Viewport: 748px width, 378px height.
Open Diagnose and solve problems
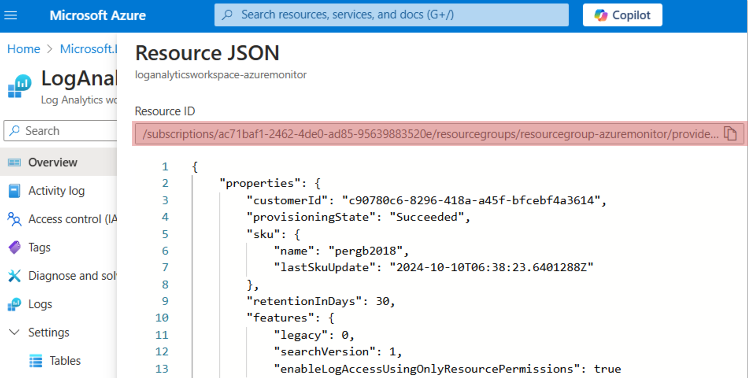(73, 276)
